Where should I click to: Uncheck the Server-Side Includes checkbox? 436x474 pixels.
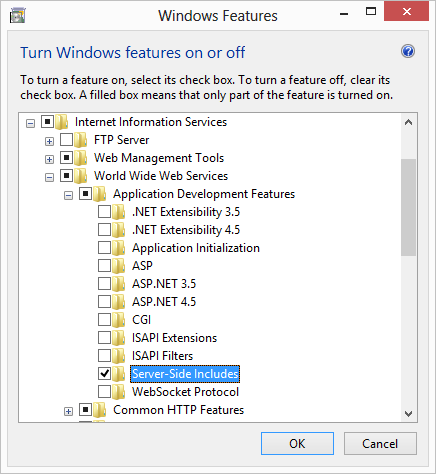[x=104, y=374]
